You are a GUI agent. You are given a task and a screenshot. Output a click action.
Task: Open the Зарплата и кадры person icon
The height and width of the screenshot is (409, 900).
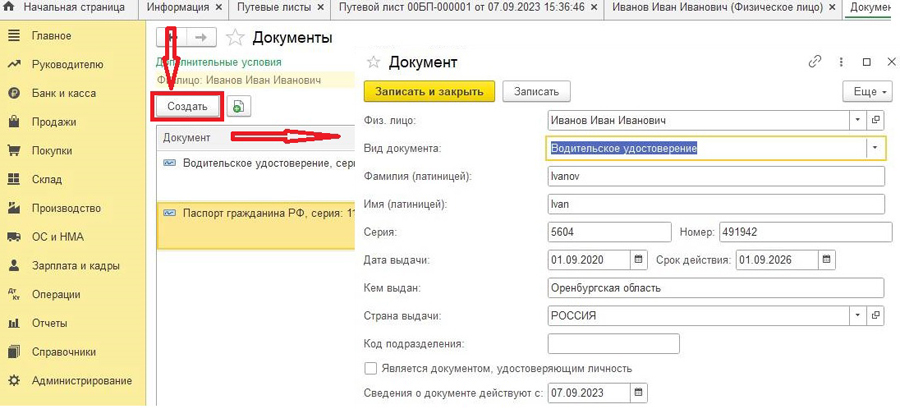pyautogui.click(x=14, y=266)
